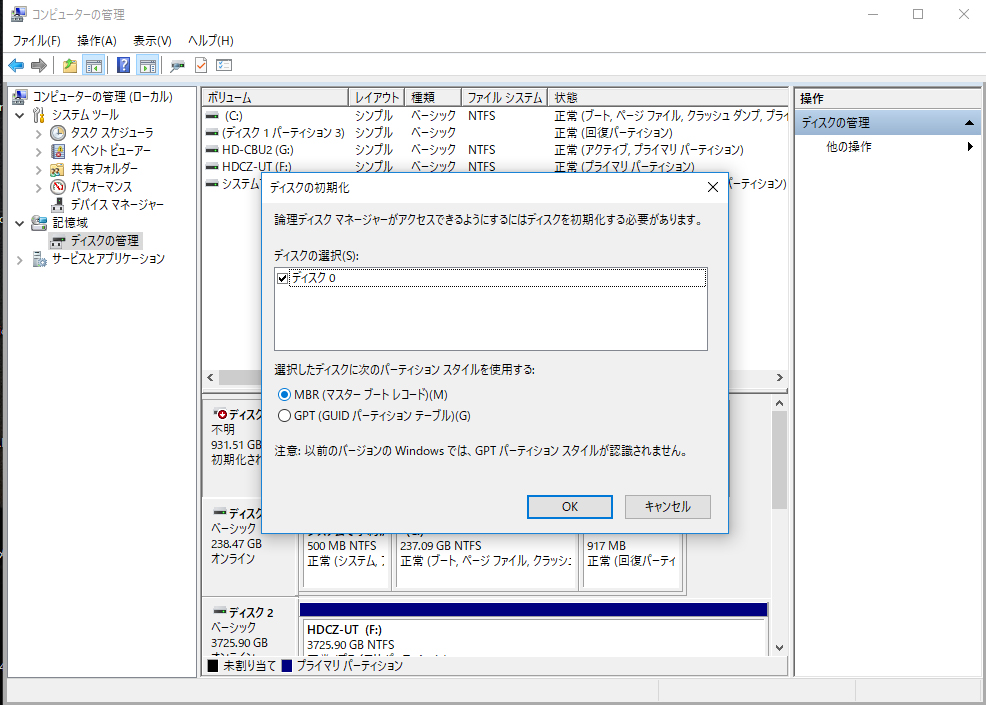Expand 他の操作 submenu arrow in actions pane
This screenshot has height=705, width=986.
pyautogui.click(x=970, y=147)
